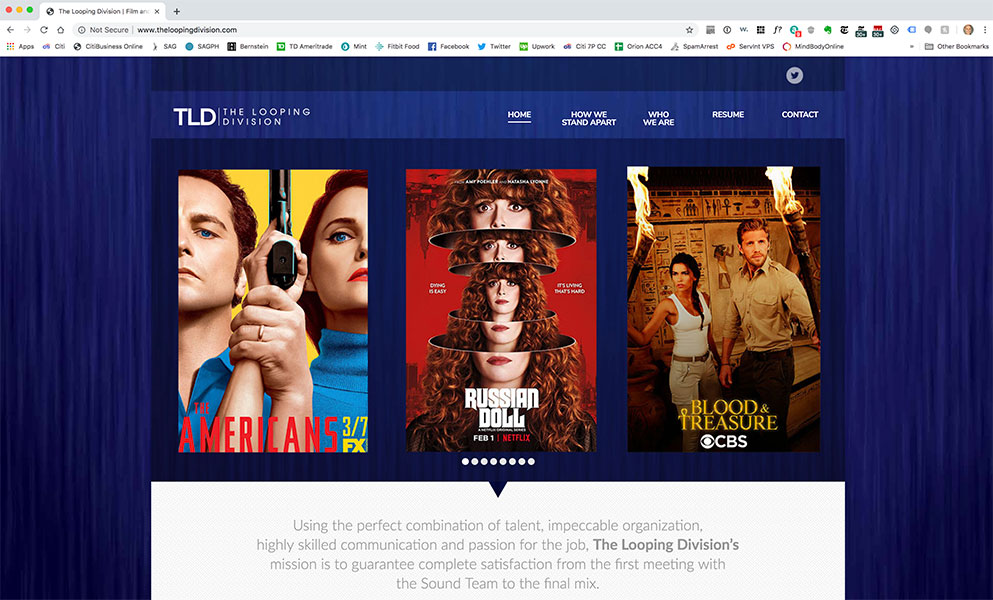Click the Twitter icon in the site header
Screen dimensions: 993x600
click(x=794, y=75)
